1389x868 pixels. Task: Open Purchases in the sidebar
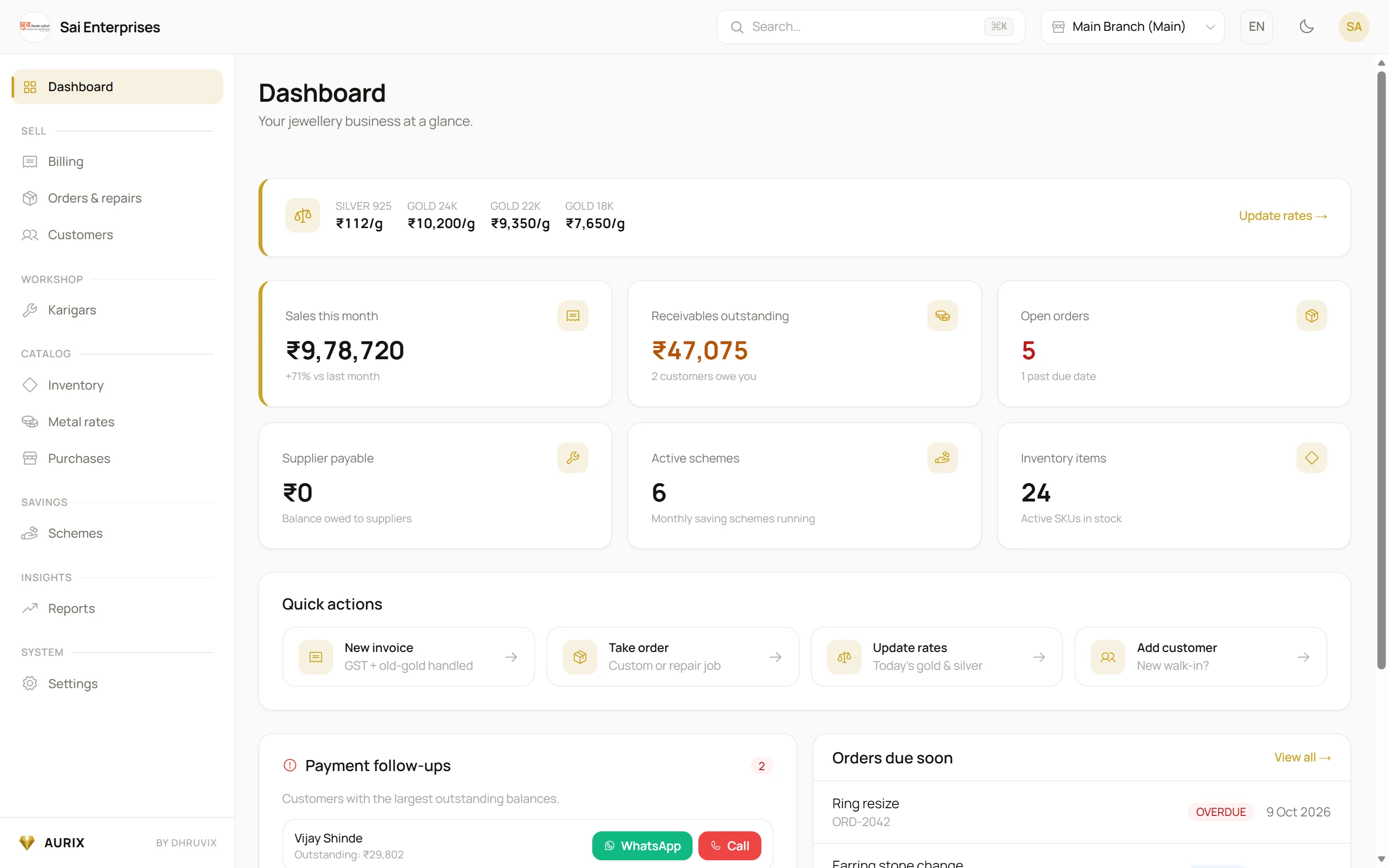pos(118,459)
